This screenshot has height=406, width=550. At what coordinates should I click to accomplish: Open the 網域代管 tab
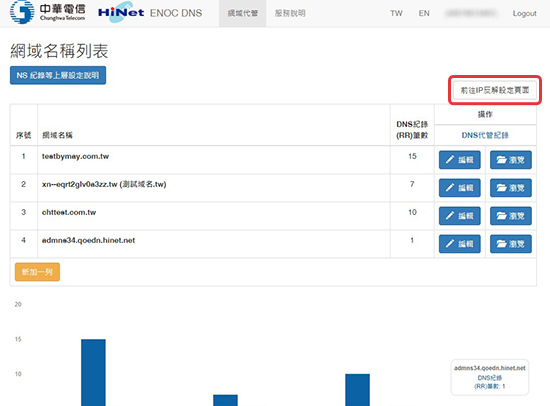pyautogui.click(x=243, y=13)
